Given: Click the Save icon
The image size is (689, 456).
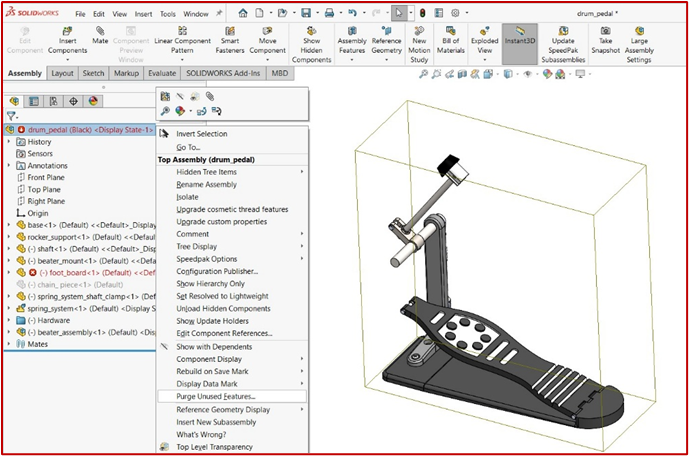Looking at the screenshot, I should click(x=306, y=13).
